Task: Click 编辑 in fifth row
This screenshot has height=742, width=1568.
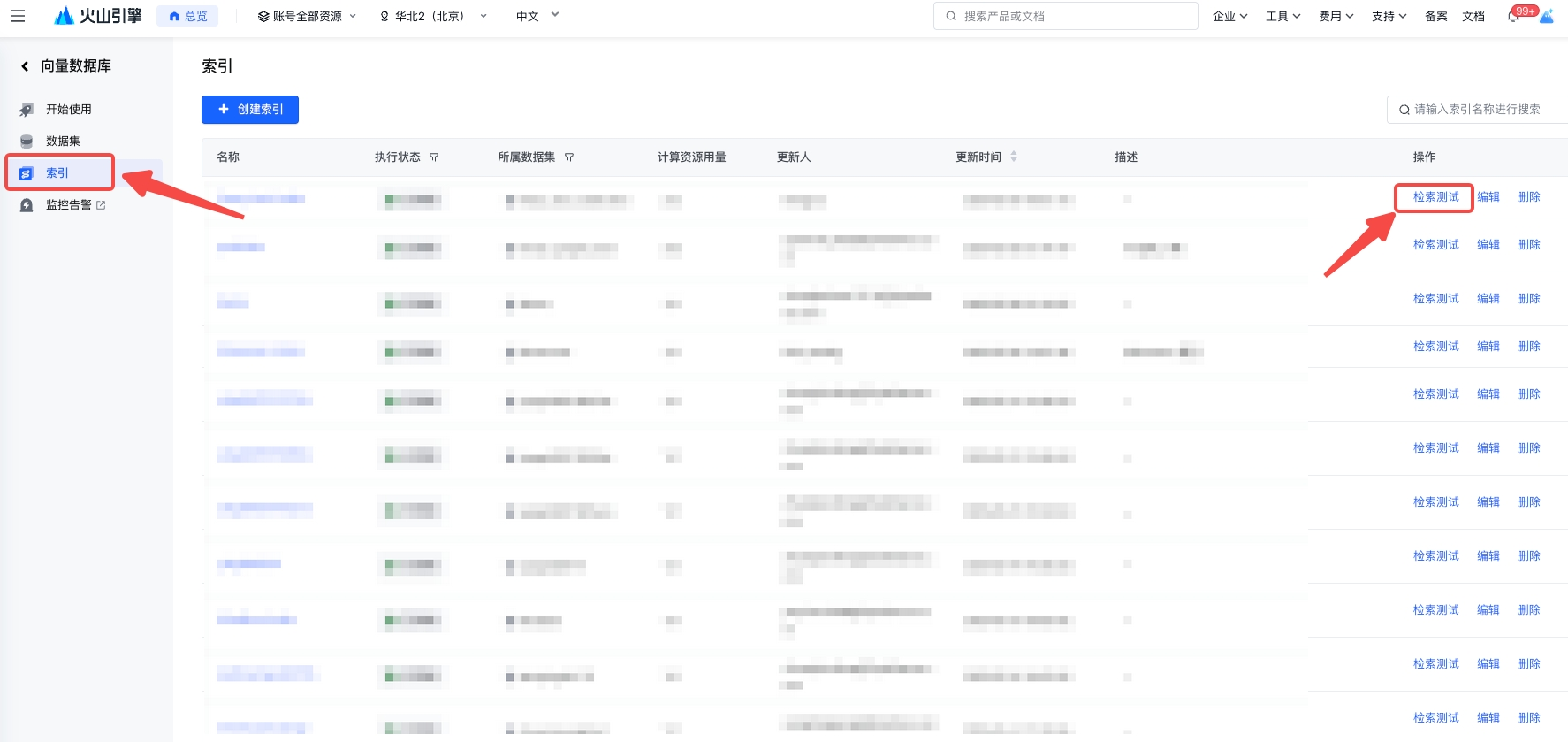Action: [x=1488, y=394]
